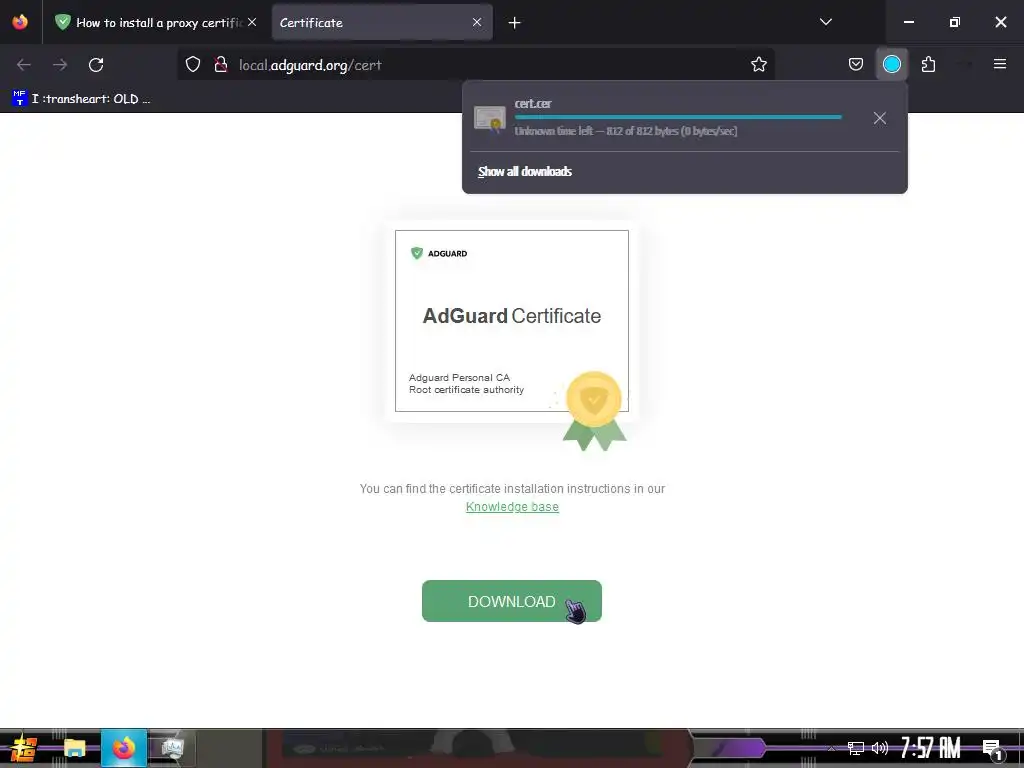Click the green DOWNLOAD button
This screenshot has height=768, width=1024.
click(x=511, y=601)
